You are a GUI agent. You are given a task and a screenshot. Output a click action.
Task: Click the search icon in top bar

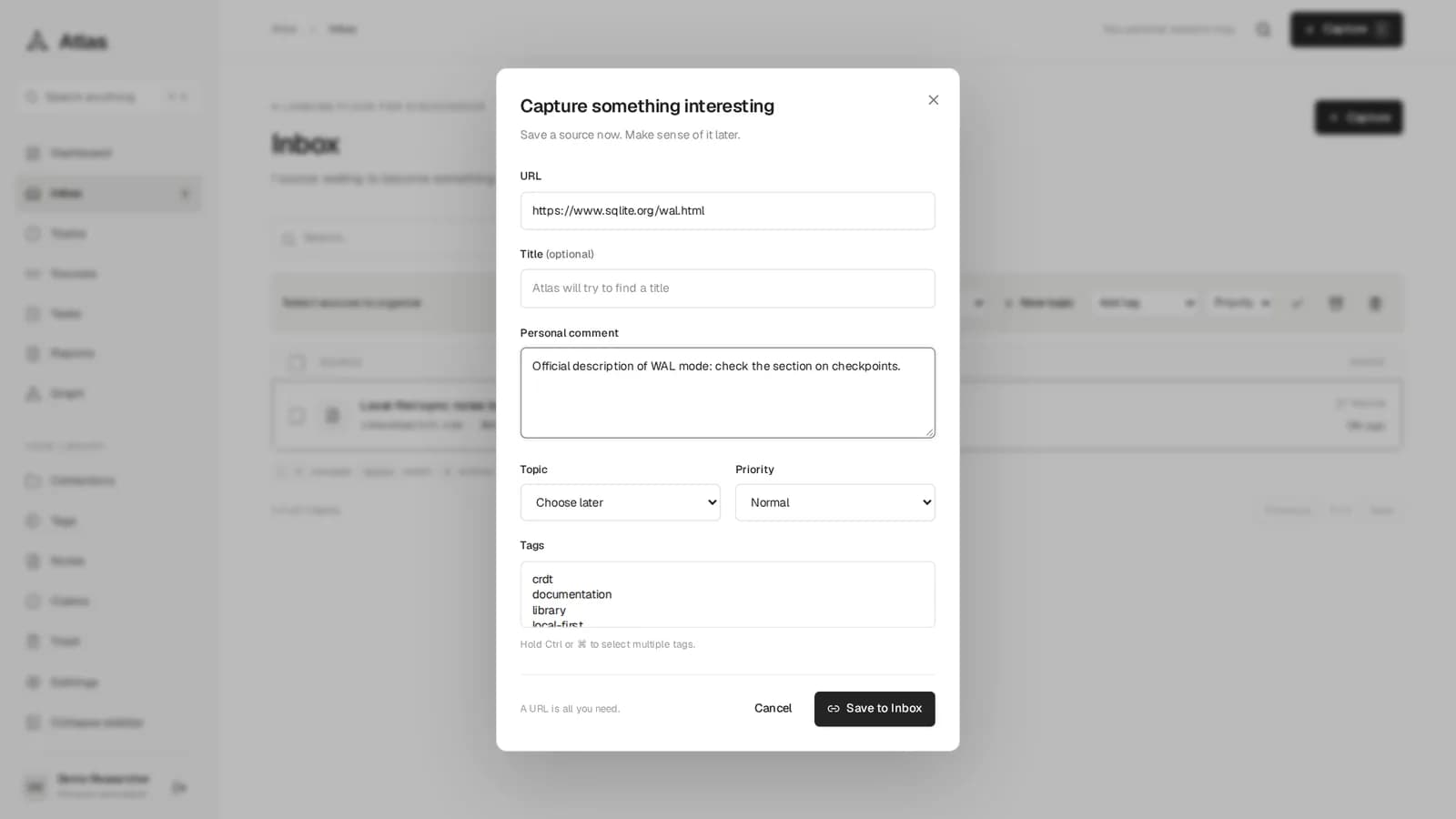coord(1263,29)
